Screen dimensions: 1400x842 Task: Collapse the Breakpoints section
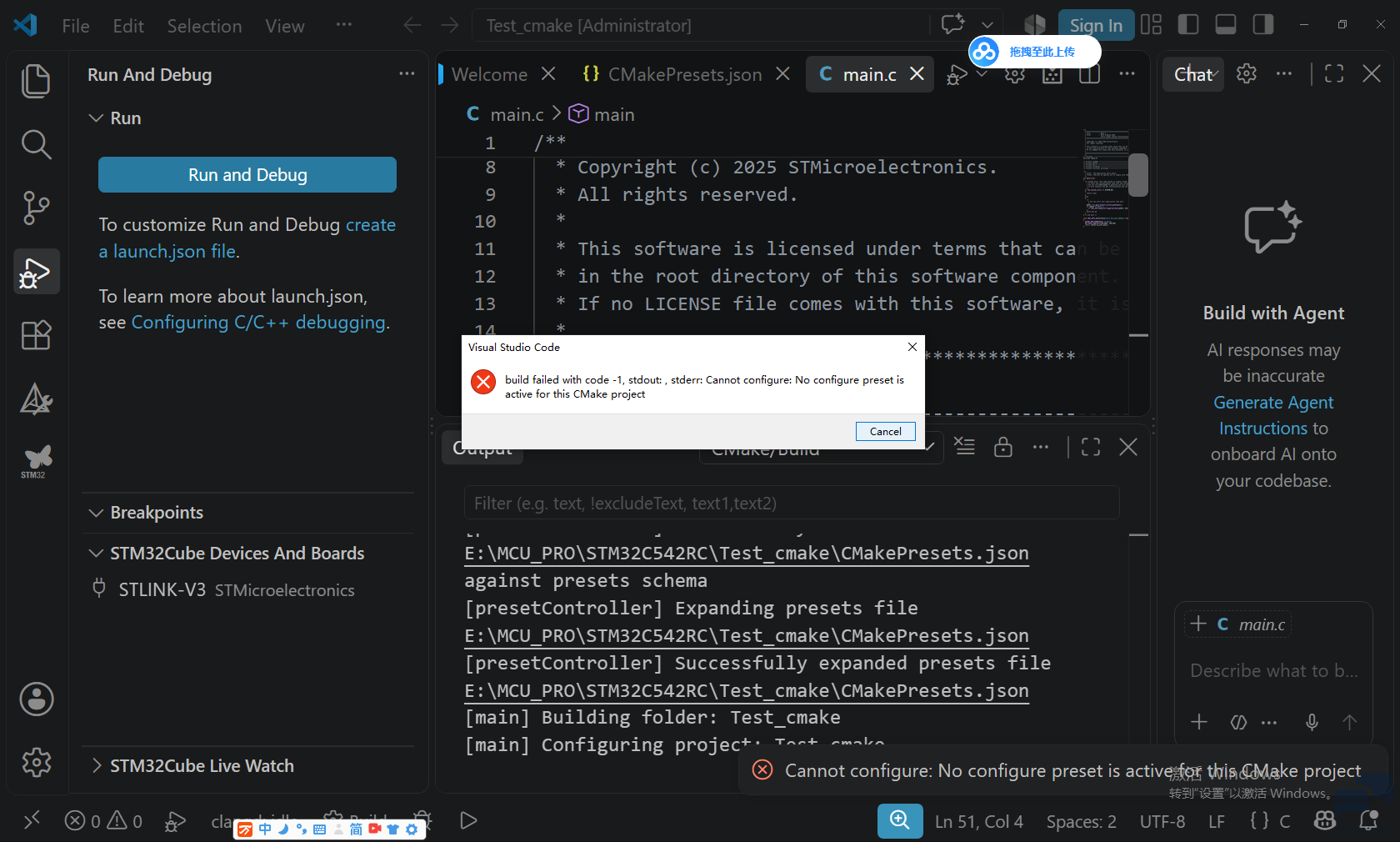click(96, 513)
